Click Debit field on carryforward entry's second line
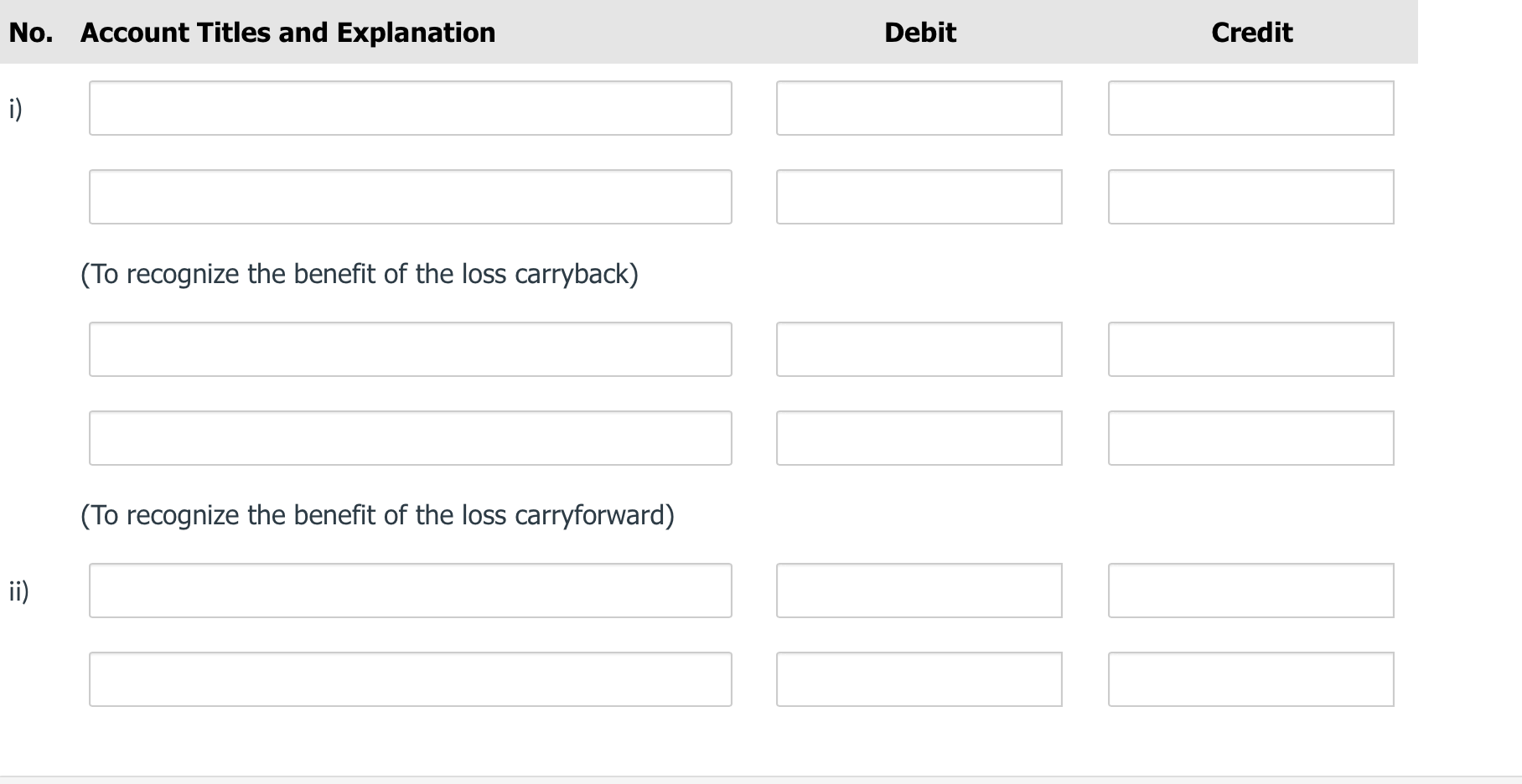 point(919,438)
